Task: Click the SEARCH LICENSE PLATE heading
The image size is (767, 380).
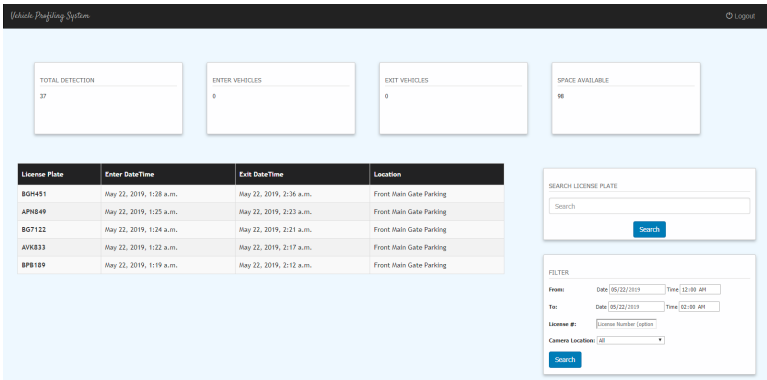Action: [x=583, y=186]
